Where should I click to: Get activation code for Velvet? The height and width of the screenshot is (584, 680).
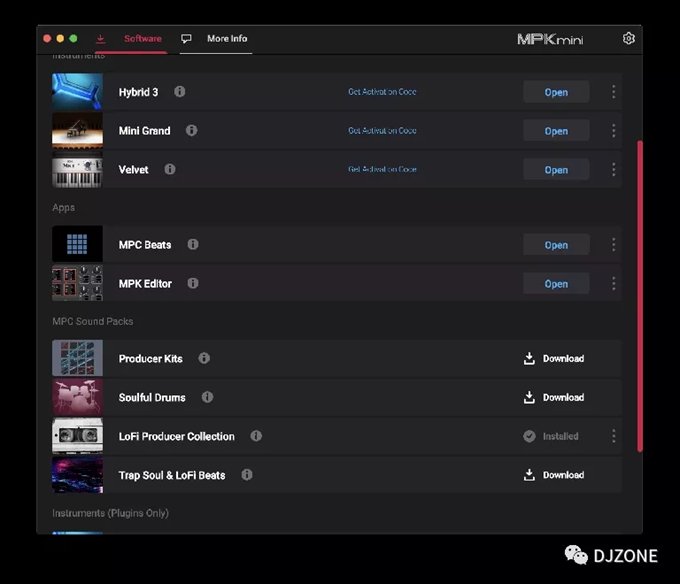coord(382,169)
